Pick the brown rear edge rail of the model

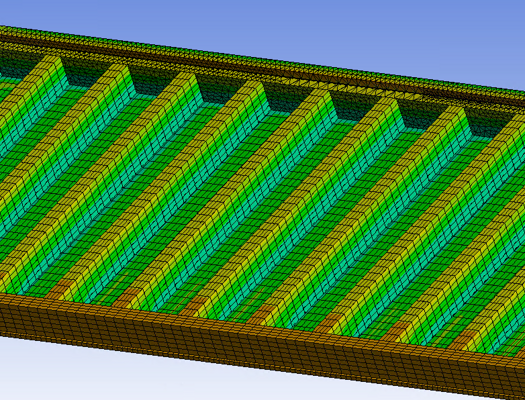click(262, 69)
